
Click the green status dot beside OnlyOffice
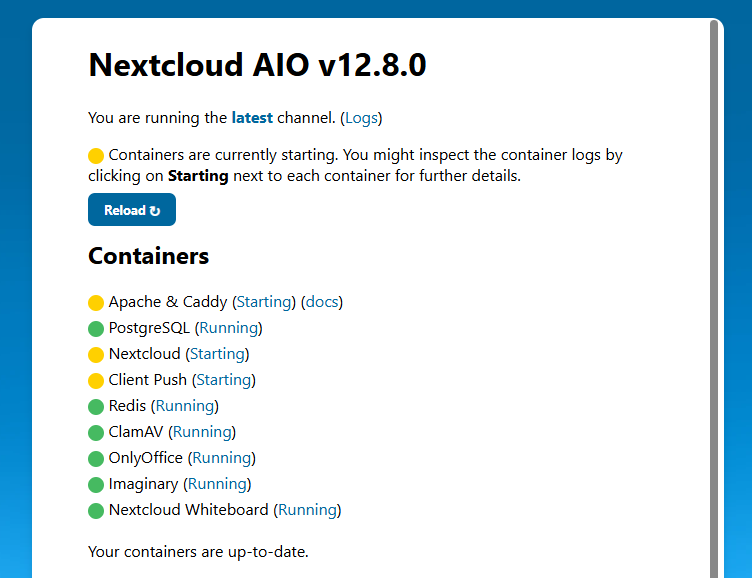pos(96,458)
